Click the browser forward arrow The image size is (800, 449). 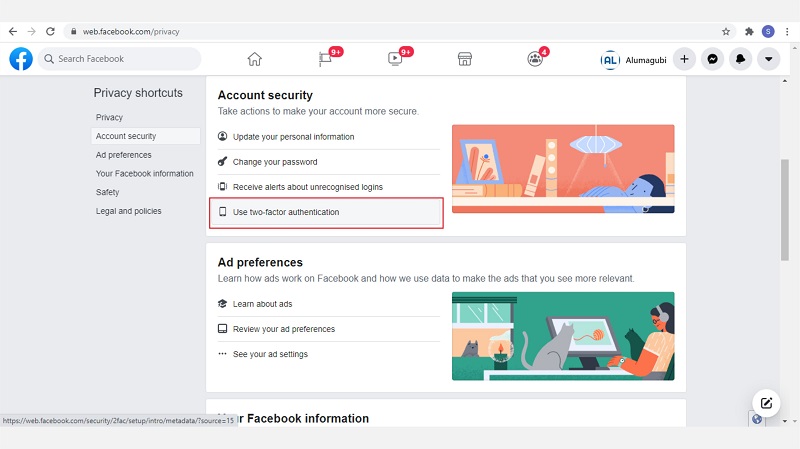[x=32, y=32]
